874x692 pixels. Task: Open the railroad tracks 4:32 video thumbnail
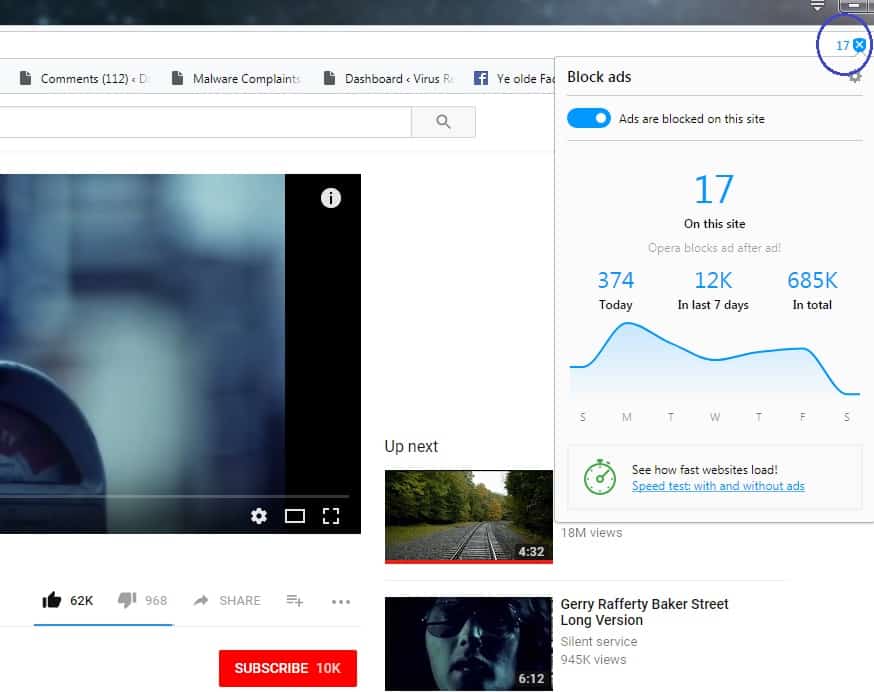click(469, 516)
